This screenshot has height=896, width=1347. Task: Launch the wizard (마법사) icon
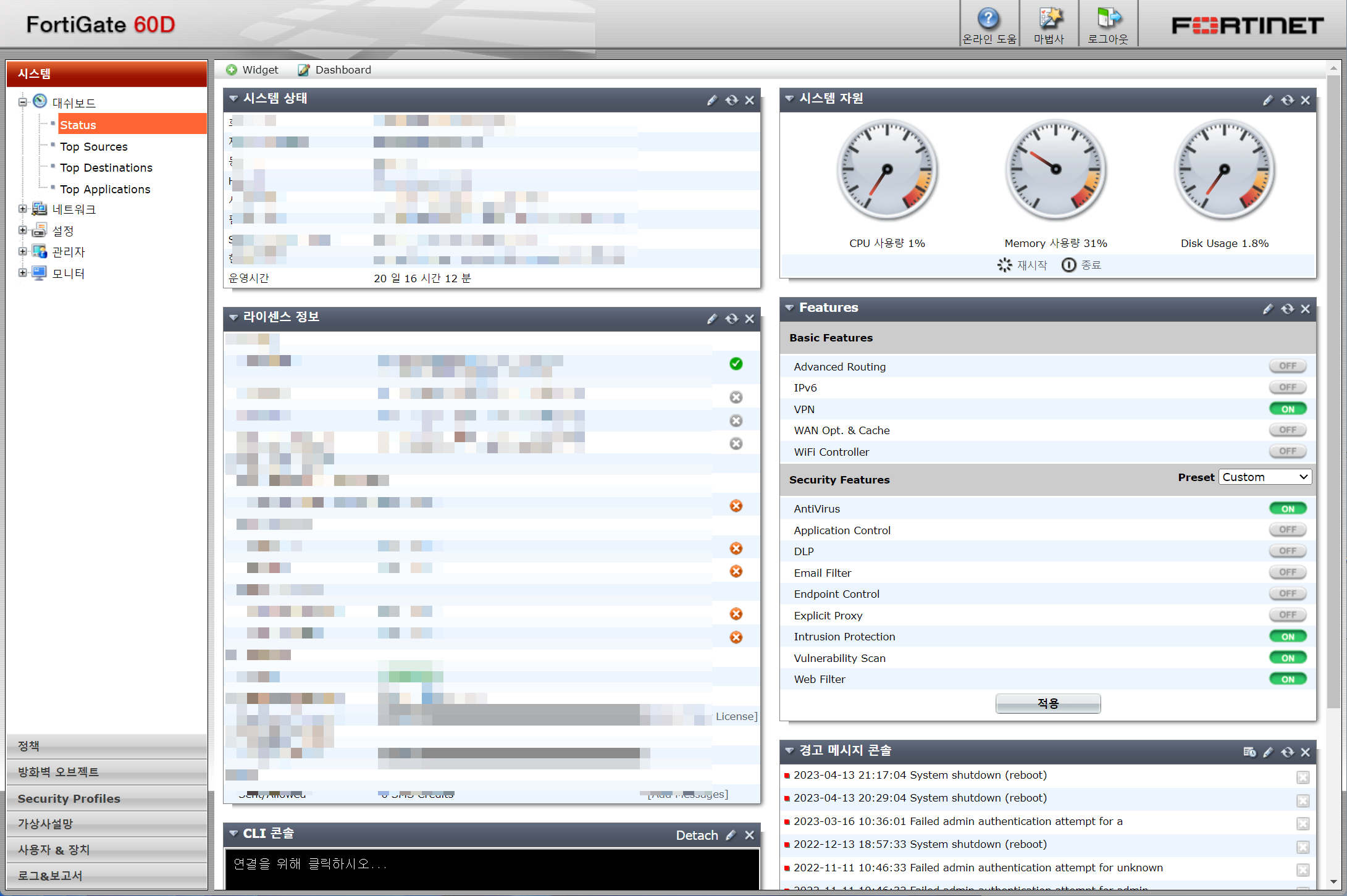1049,19
